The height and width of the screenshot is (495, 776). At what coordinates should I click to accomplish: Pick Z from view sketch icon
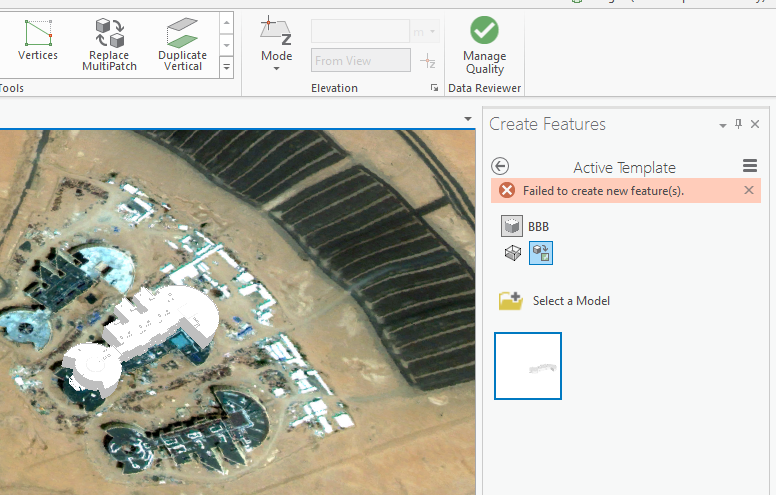428,61
